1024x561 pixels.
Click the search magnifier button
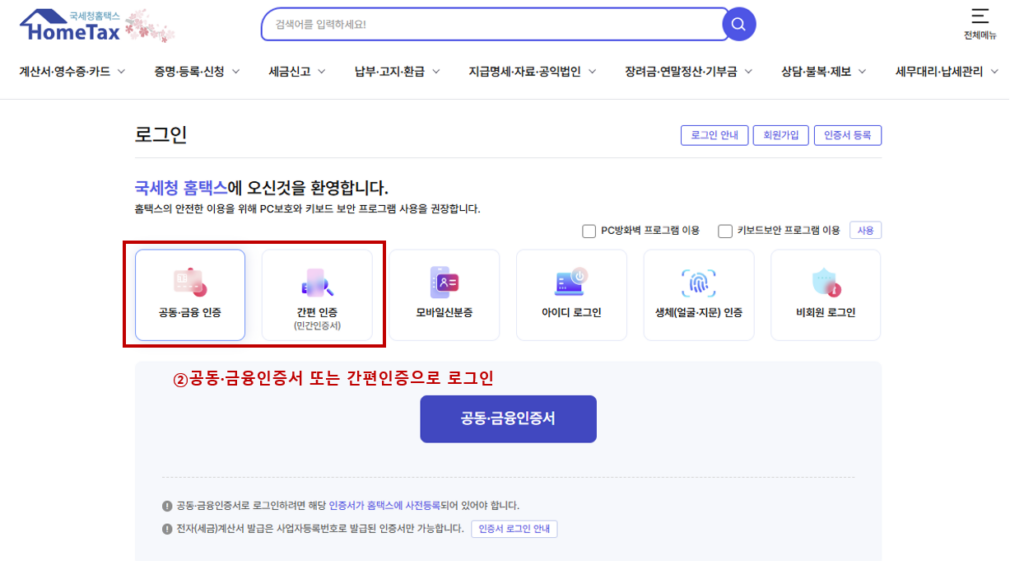tap(739, 25)
